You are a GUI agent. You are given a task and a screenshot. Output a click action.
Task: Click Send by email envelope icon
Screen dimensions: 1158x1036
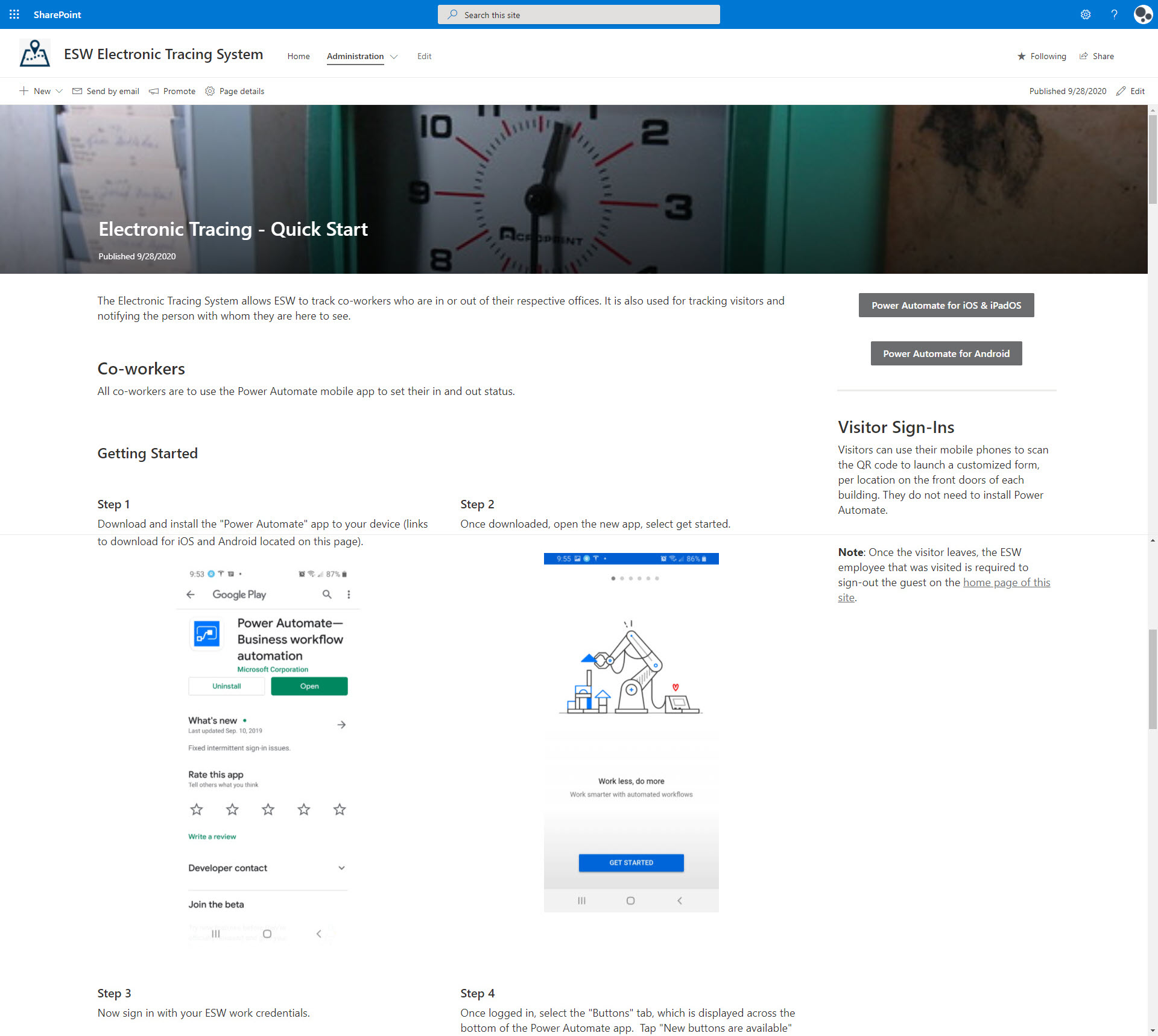77,91
